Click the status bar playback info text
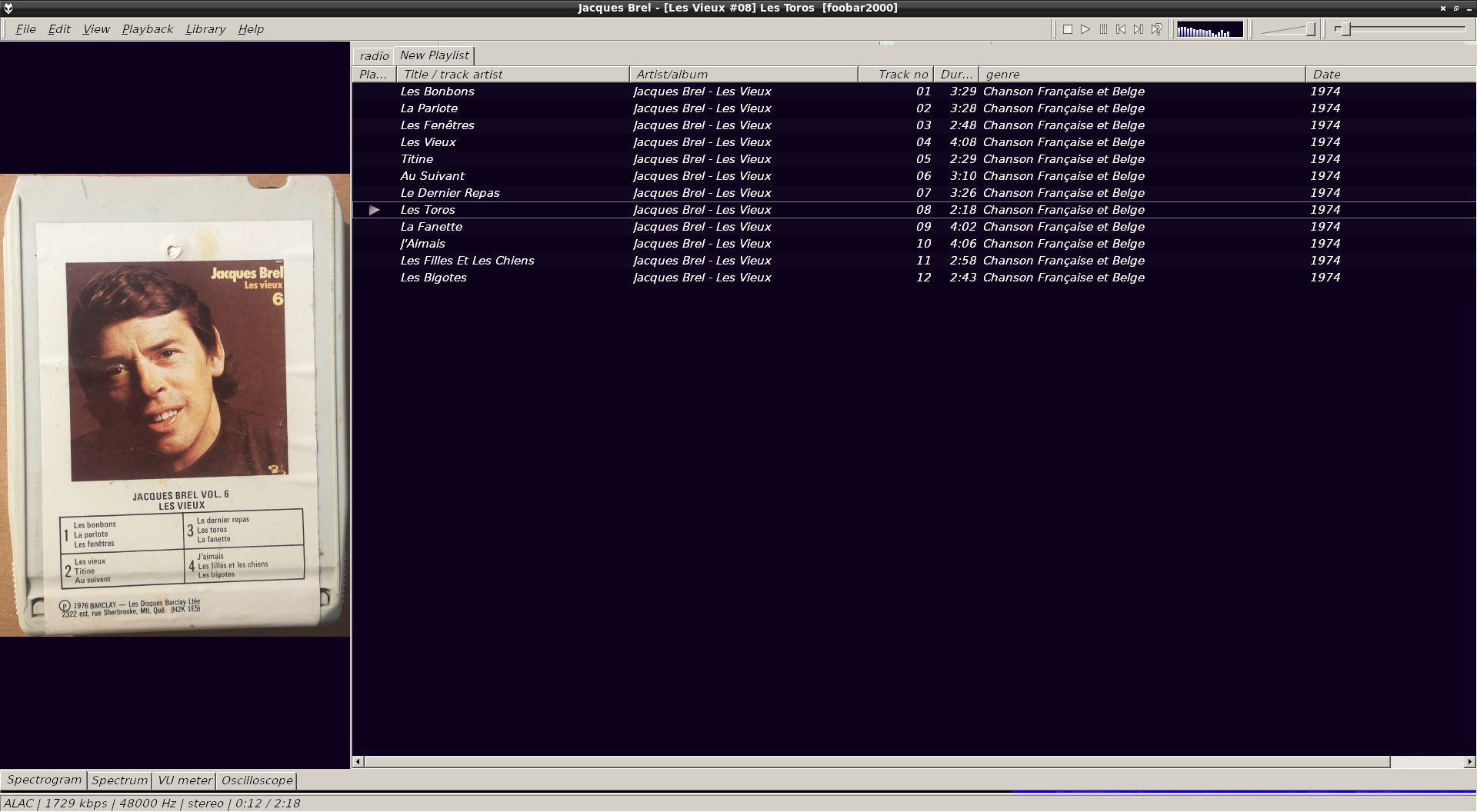The image size is (1477, 812). point(152,804)
